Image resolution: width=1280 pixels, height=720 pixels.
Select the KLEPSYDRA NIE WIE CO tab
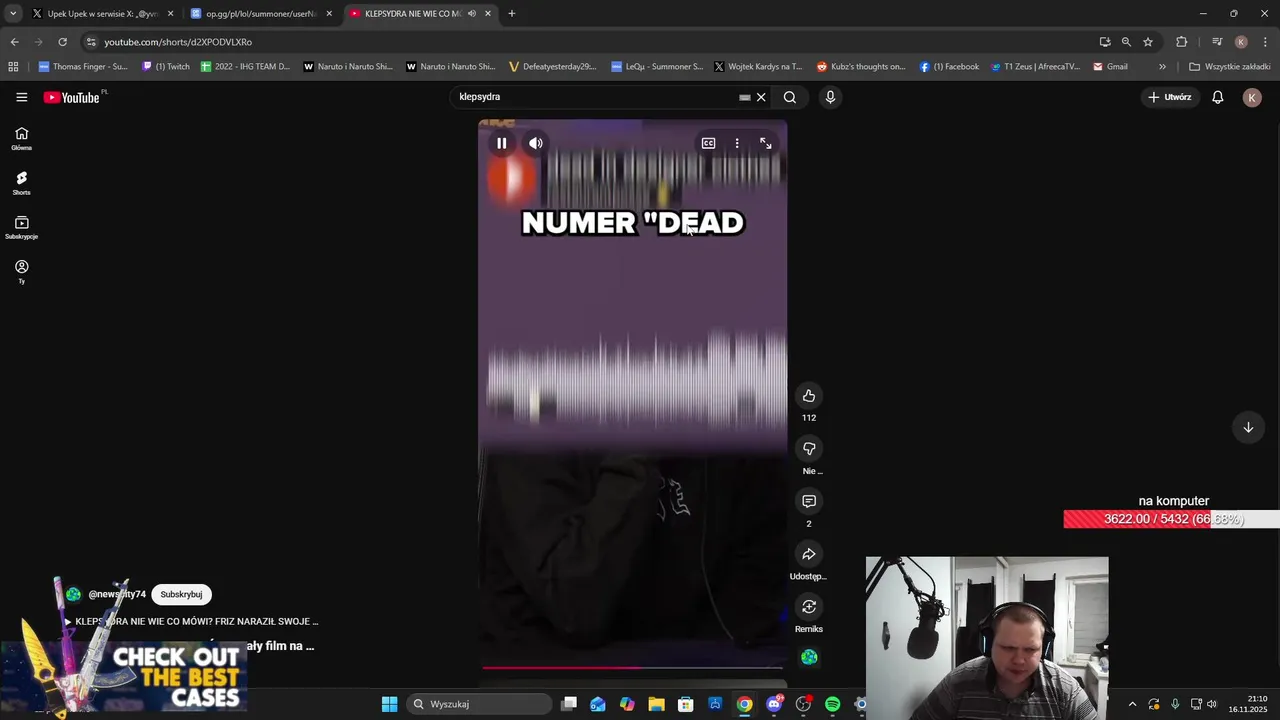click(x=412, y=14)
